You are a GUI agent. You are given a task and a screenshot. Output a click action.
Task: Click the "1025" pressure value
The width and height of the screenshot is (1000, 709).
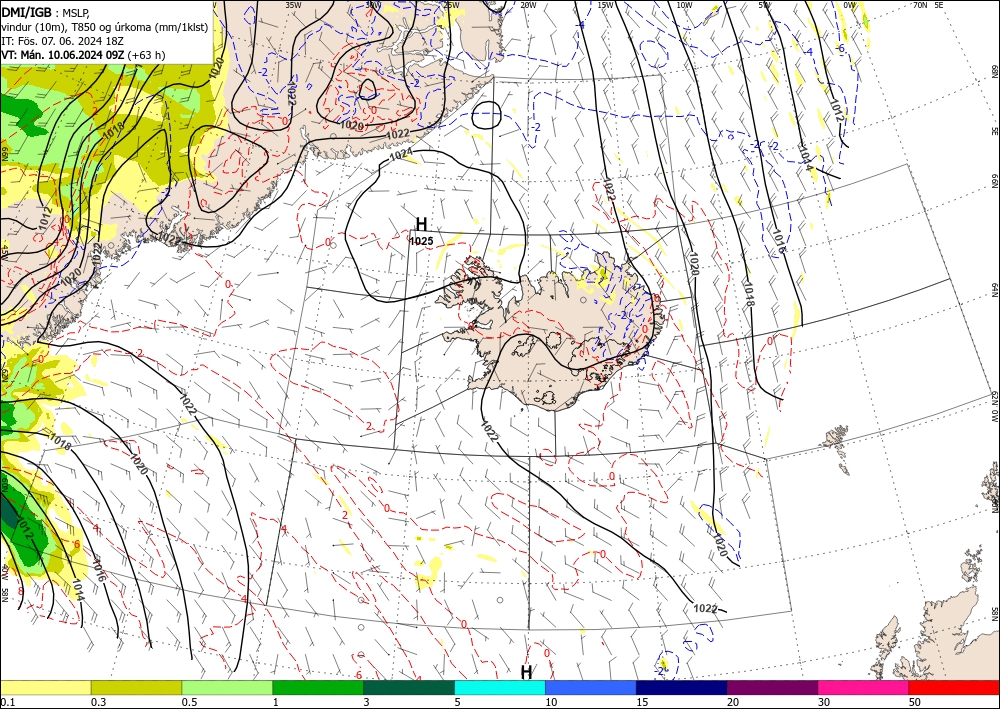click(x=422, y=241)
